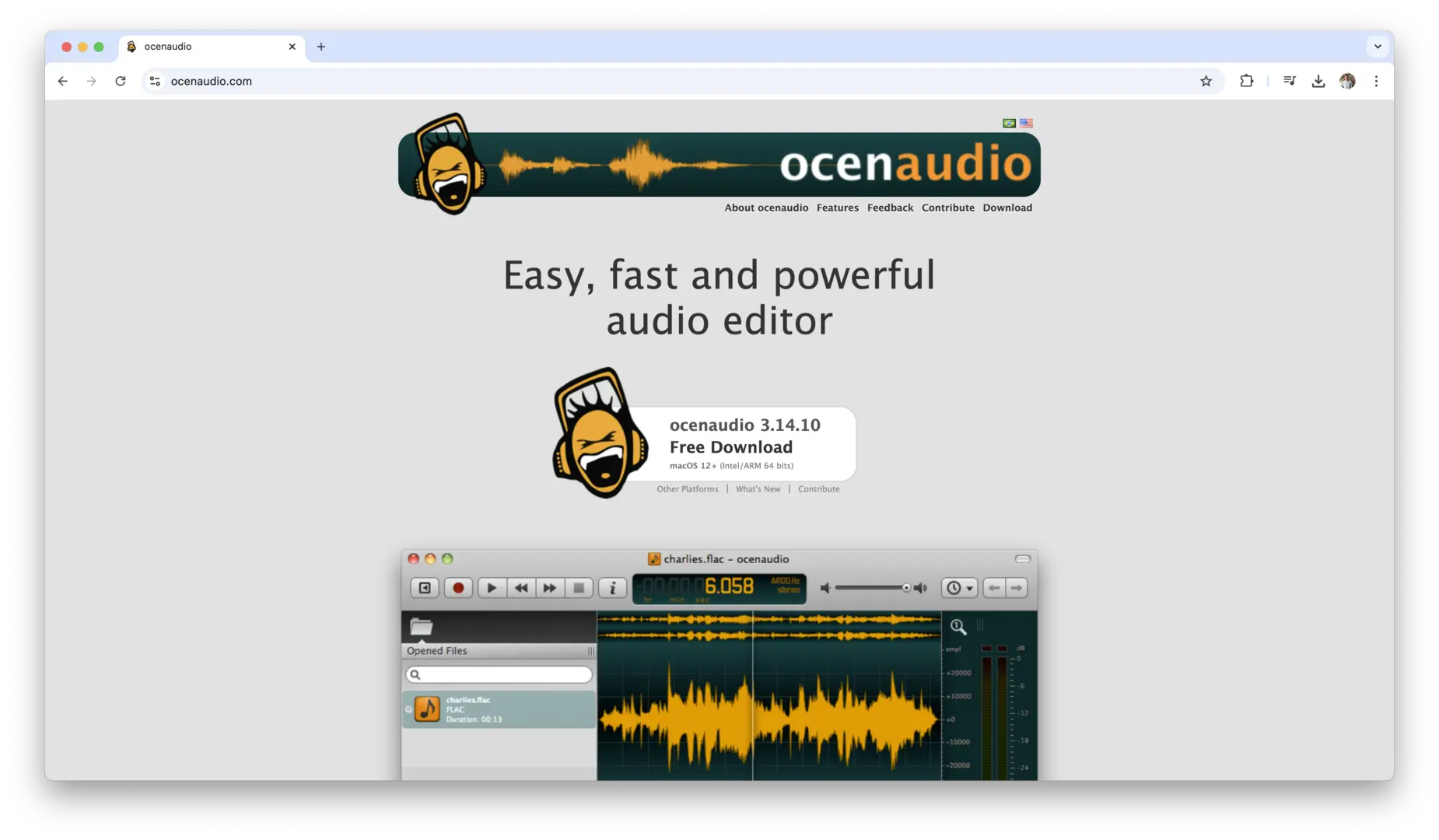Click the main headline text

719,297
